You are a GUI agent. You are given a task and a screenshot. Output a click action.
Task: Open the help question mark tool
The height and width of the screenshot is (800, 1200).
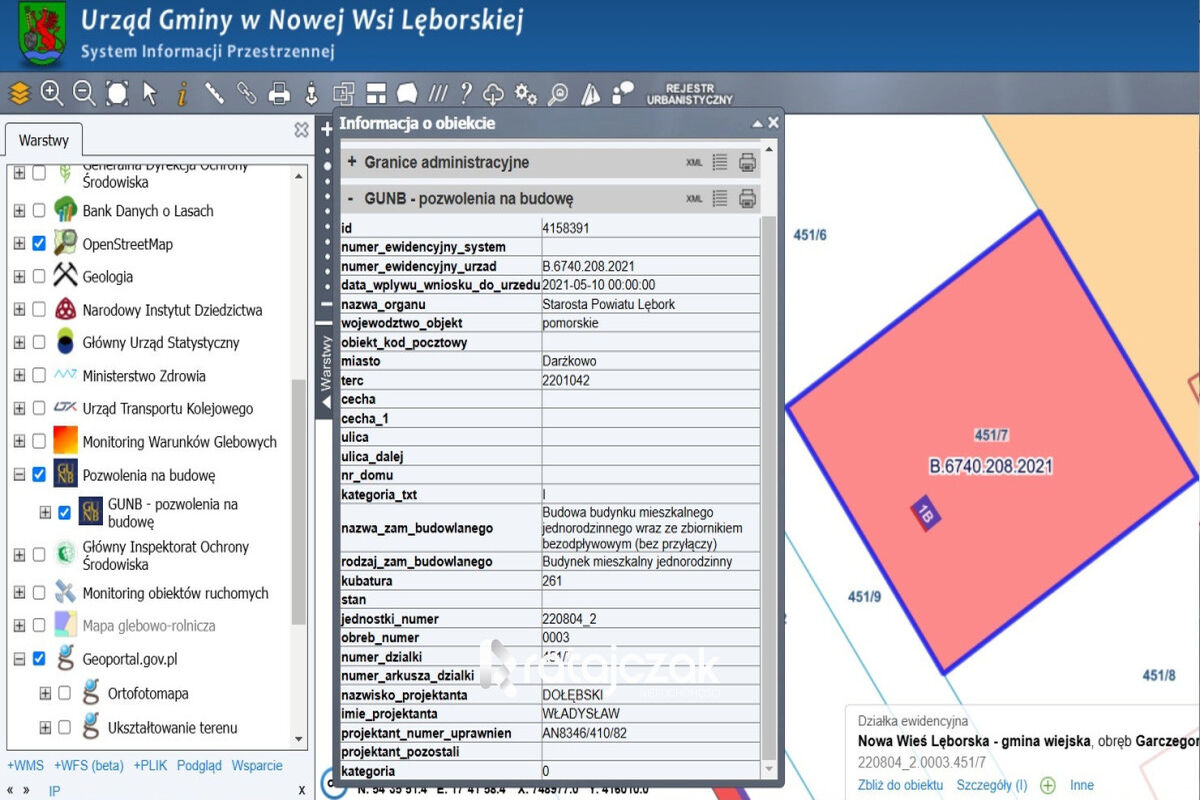point(466,93)
